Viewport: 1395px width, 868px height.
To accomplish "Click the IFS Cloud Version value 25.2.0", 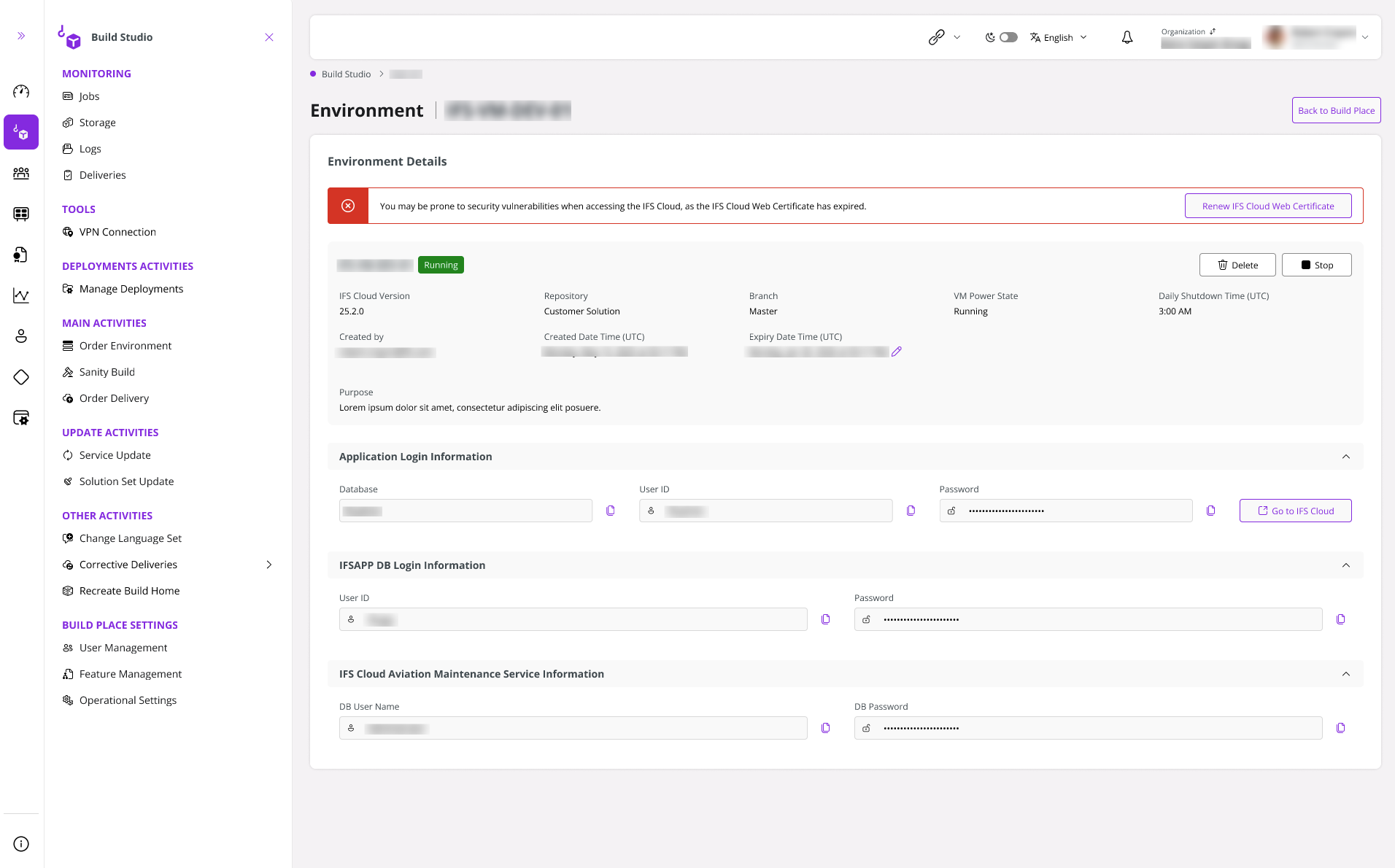I will click(x=352, y=311).
